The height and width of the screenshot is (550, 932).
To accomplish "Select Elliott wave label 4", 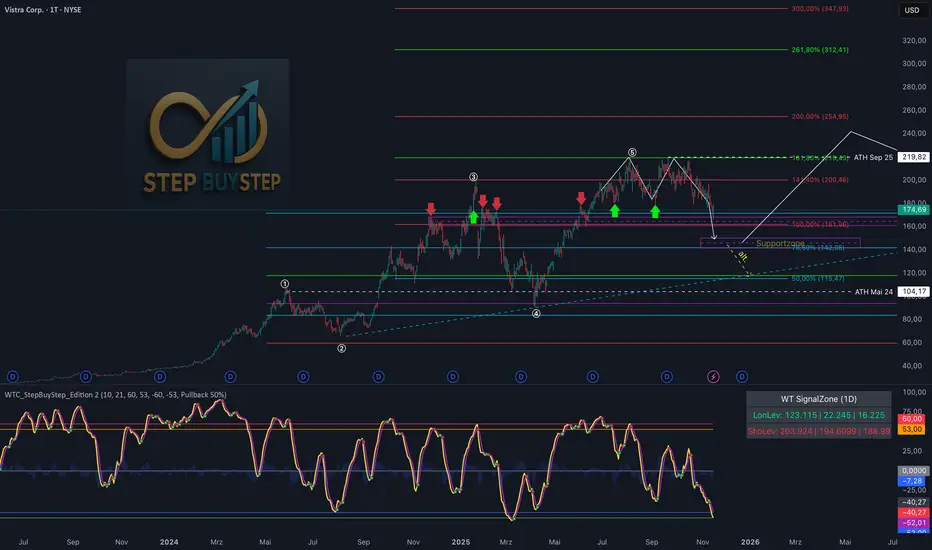I will click(x=536, y=313).
